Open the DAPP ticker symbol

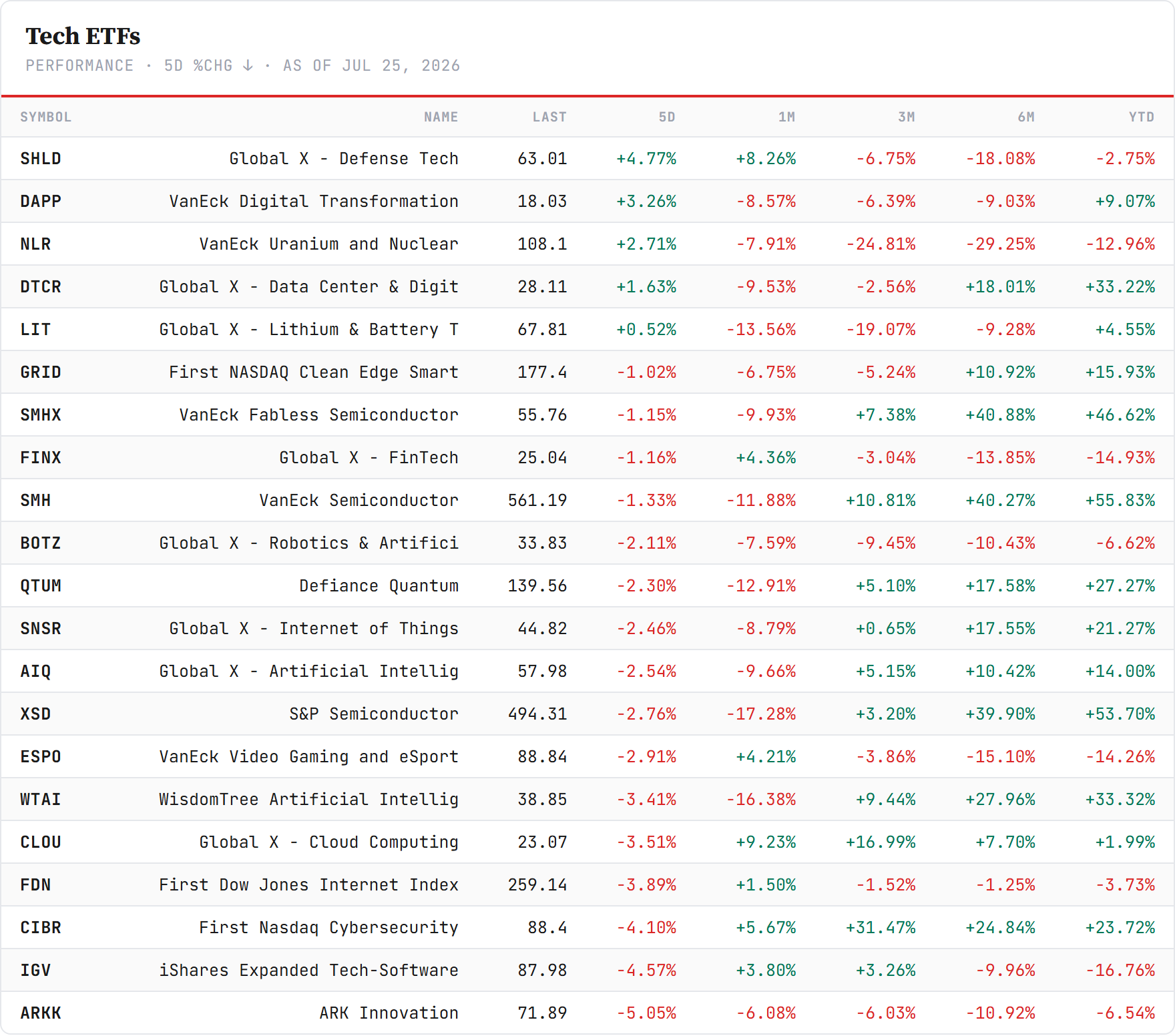(41, 202)
